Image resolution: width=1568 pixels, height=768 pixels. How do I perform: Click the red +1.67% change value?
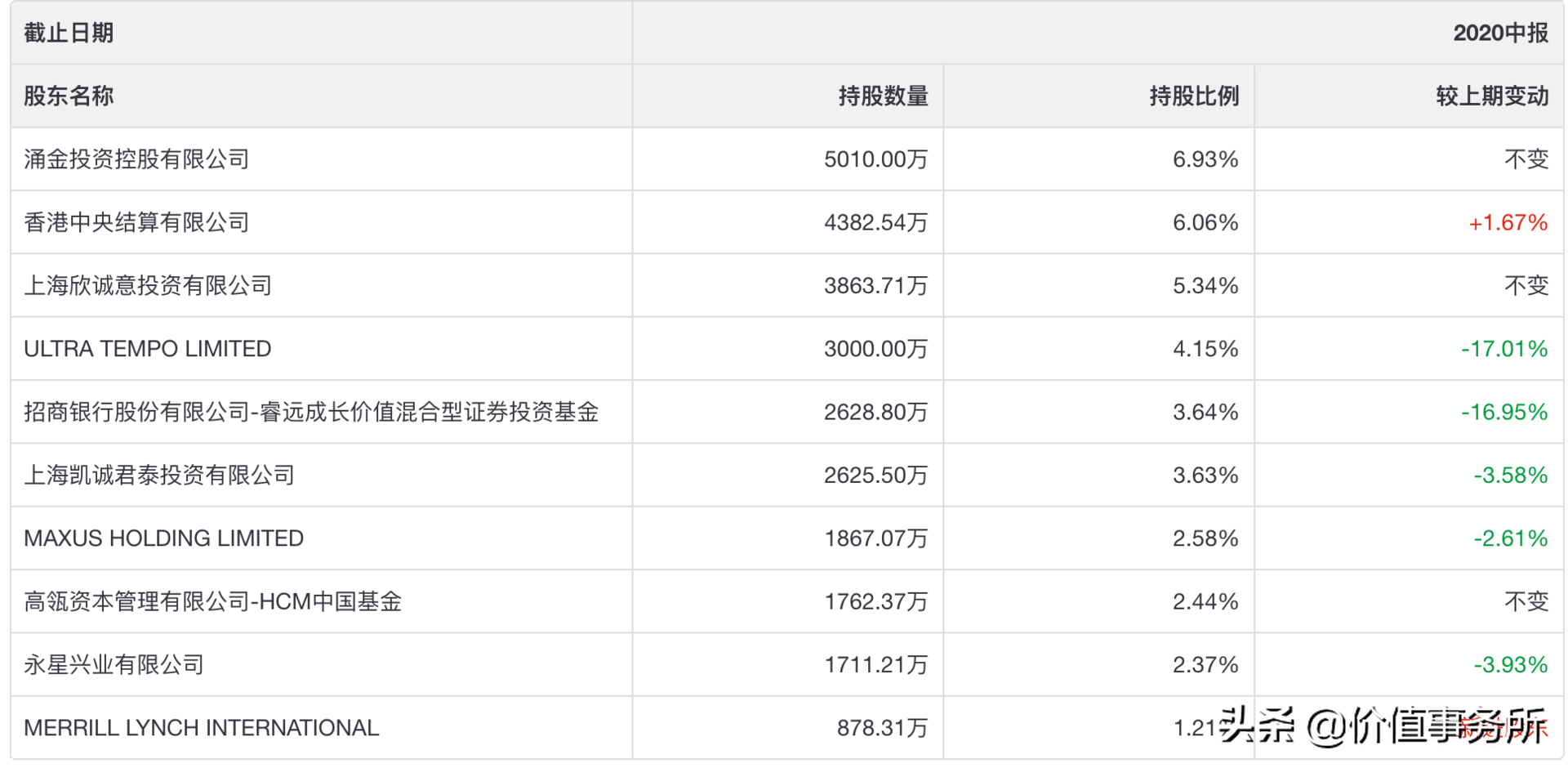coord(1508,222)
